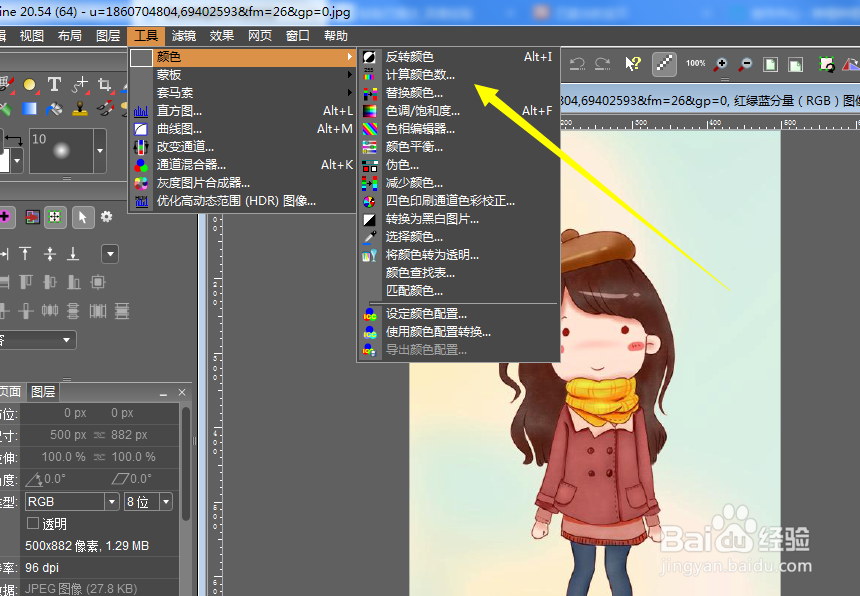Swap foreground and background colors arrow
Screen dimensions: 860x596
coord(14,140)
